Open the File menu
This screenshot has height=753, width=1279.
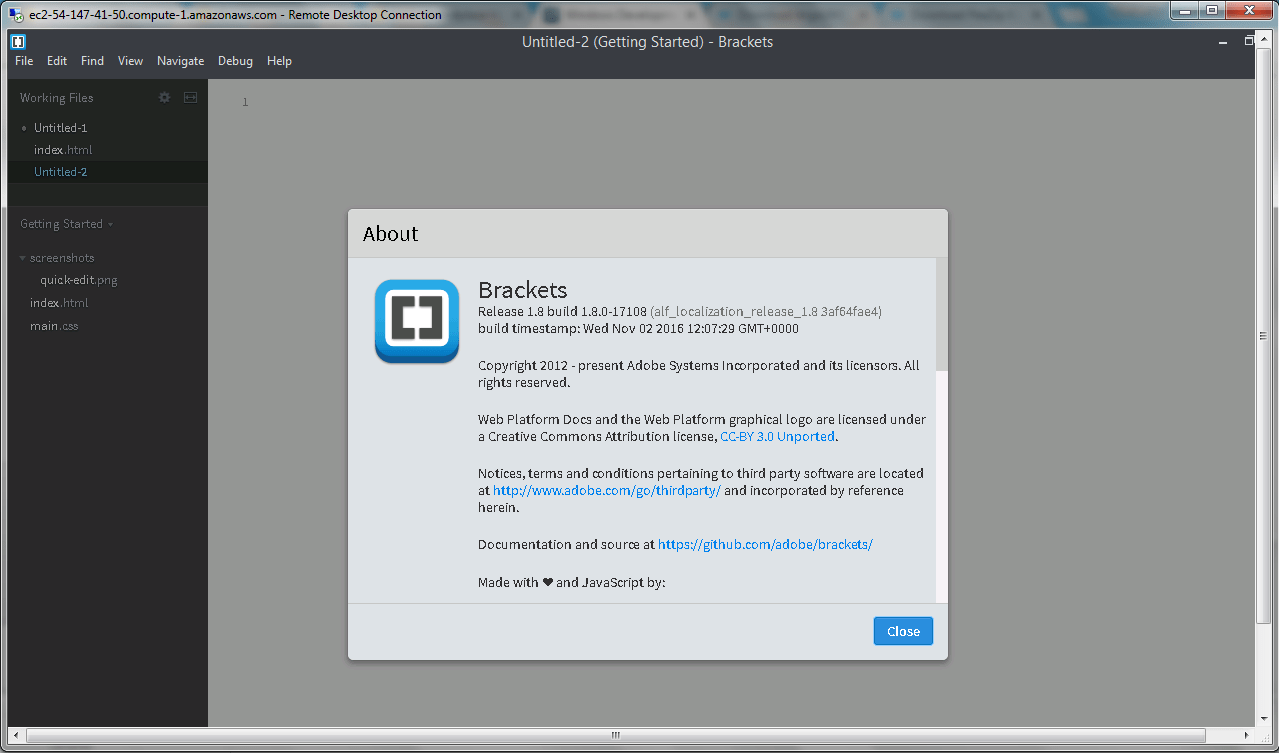(x=23, y=60)
